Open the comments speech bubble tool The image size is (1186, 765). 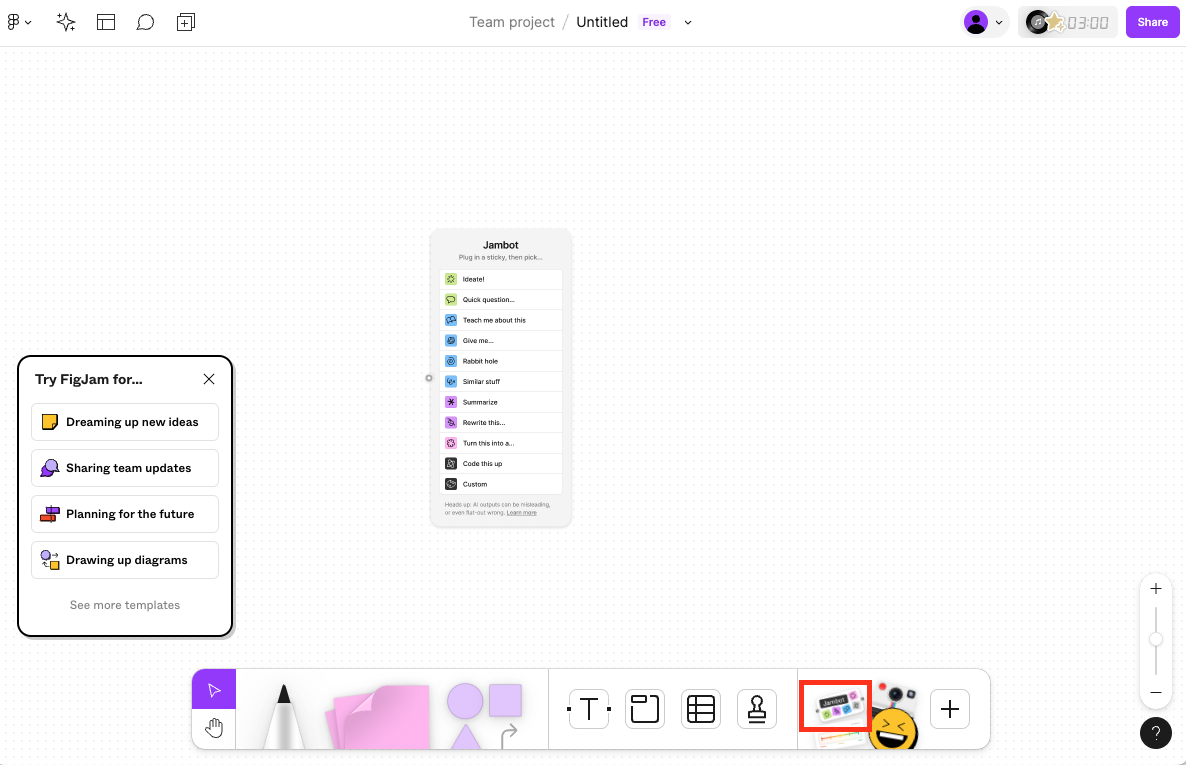coord(145,22)
